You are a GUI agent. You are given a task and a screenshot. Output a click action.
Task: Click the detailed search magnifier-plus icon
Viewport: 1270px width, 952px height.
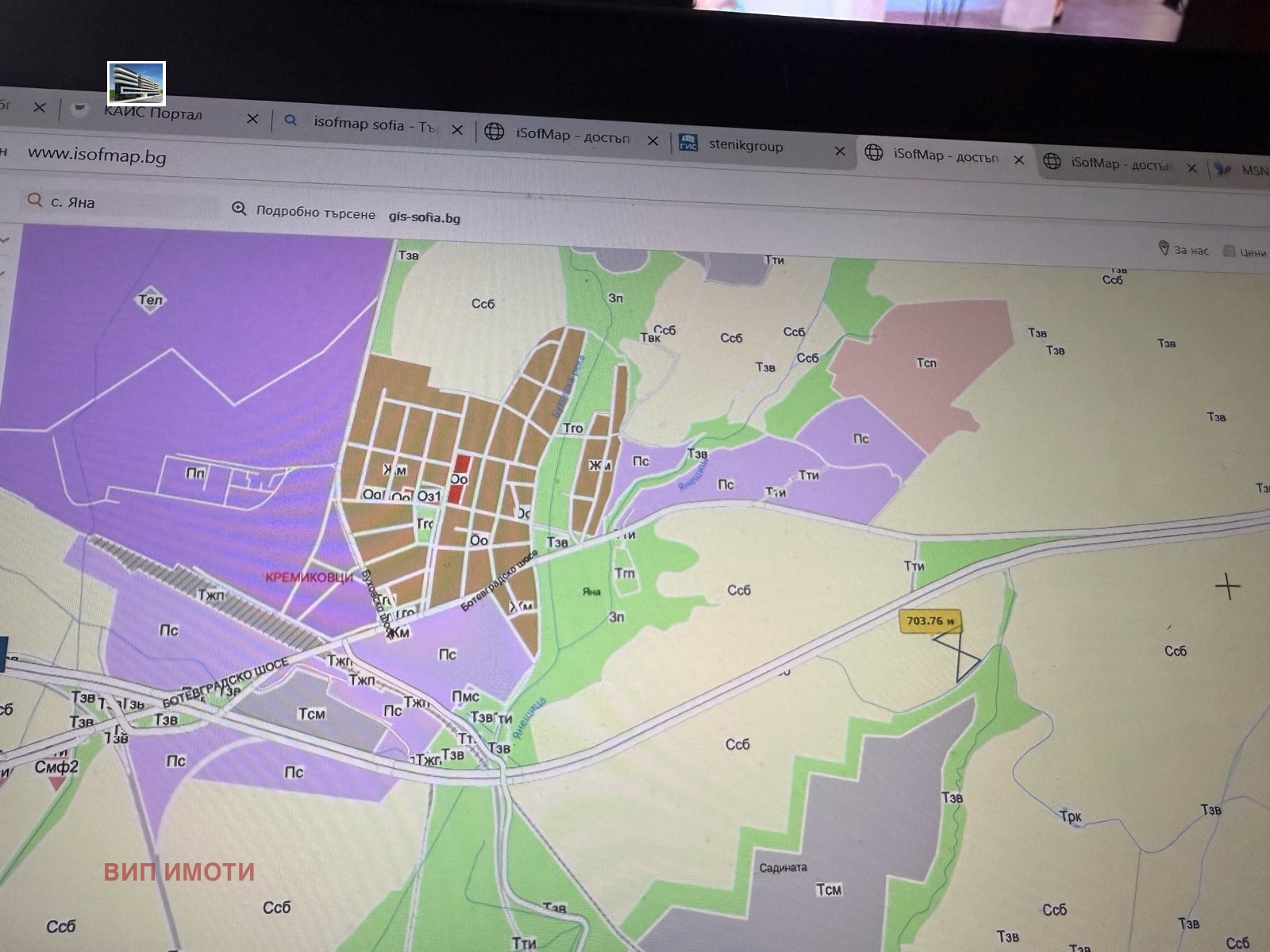[x=239, y=209]
